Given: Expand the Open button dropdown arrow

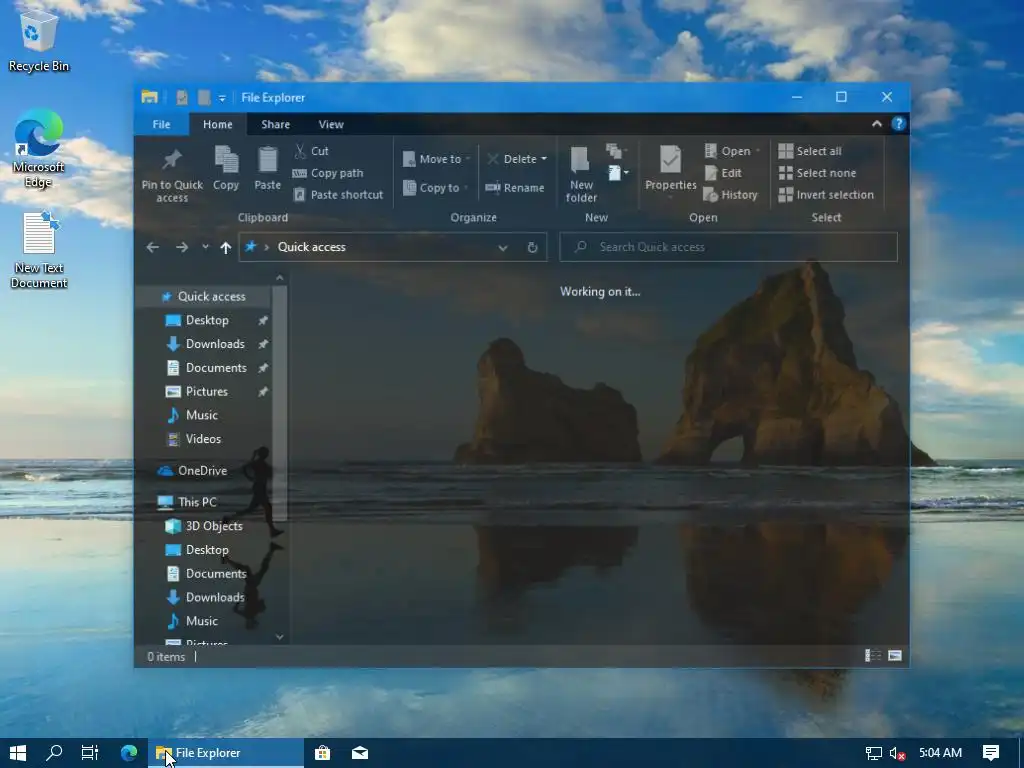Looking at the screenshot, I should coord(758,151).
